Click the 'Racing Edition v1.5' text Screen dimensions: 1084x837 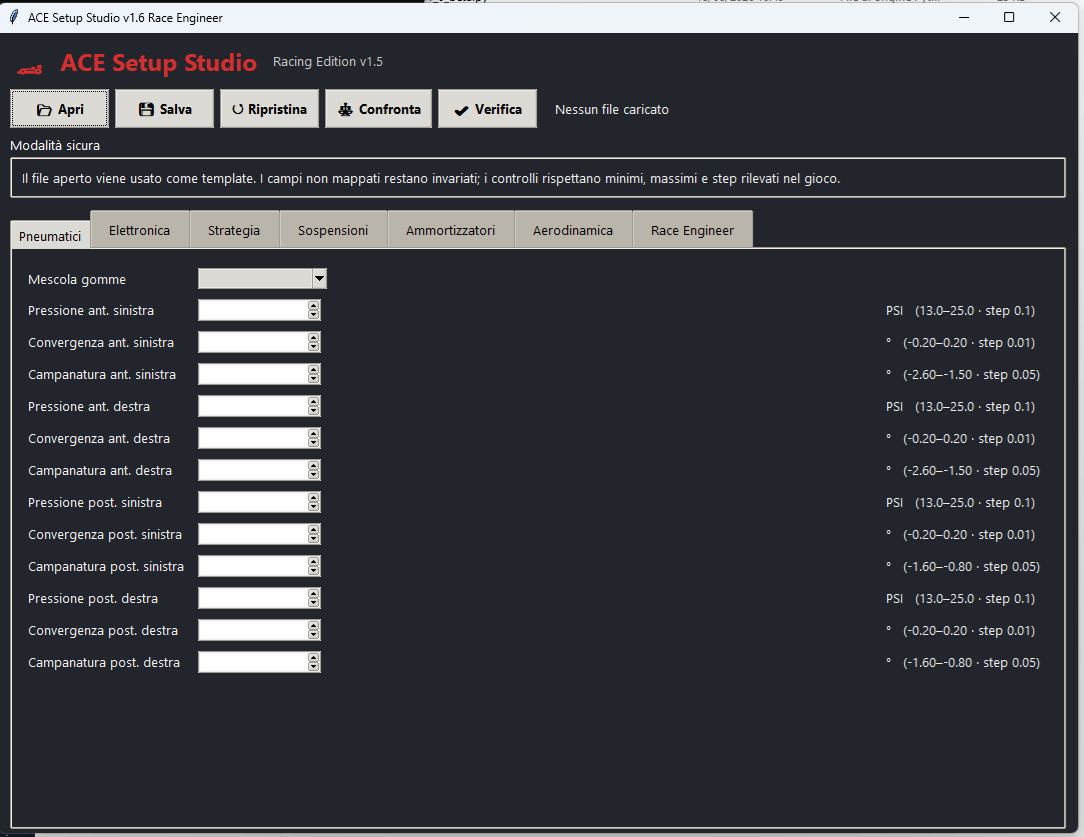point(328,62)
